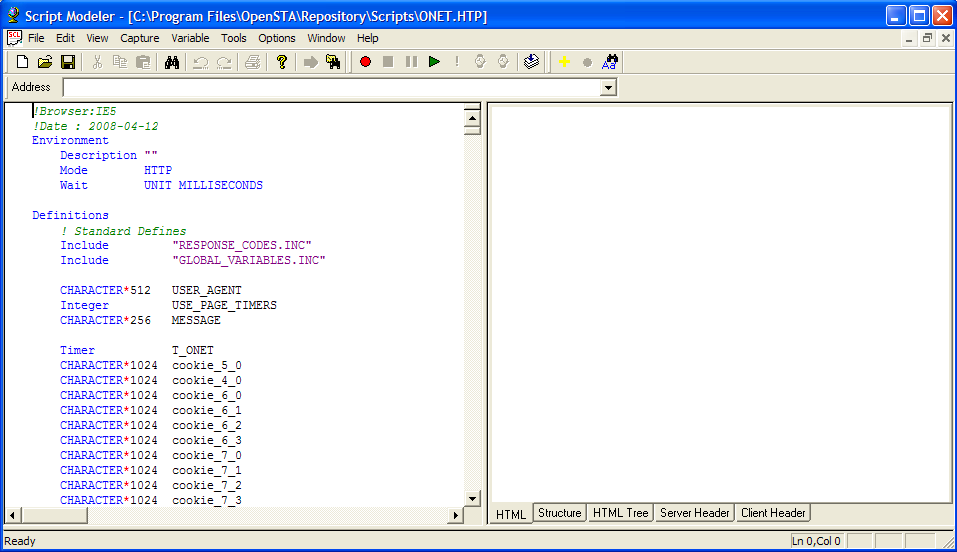Switch to the Client Header tab
The height and width of the screenshot is (552, 957).
click(773, 513)
